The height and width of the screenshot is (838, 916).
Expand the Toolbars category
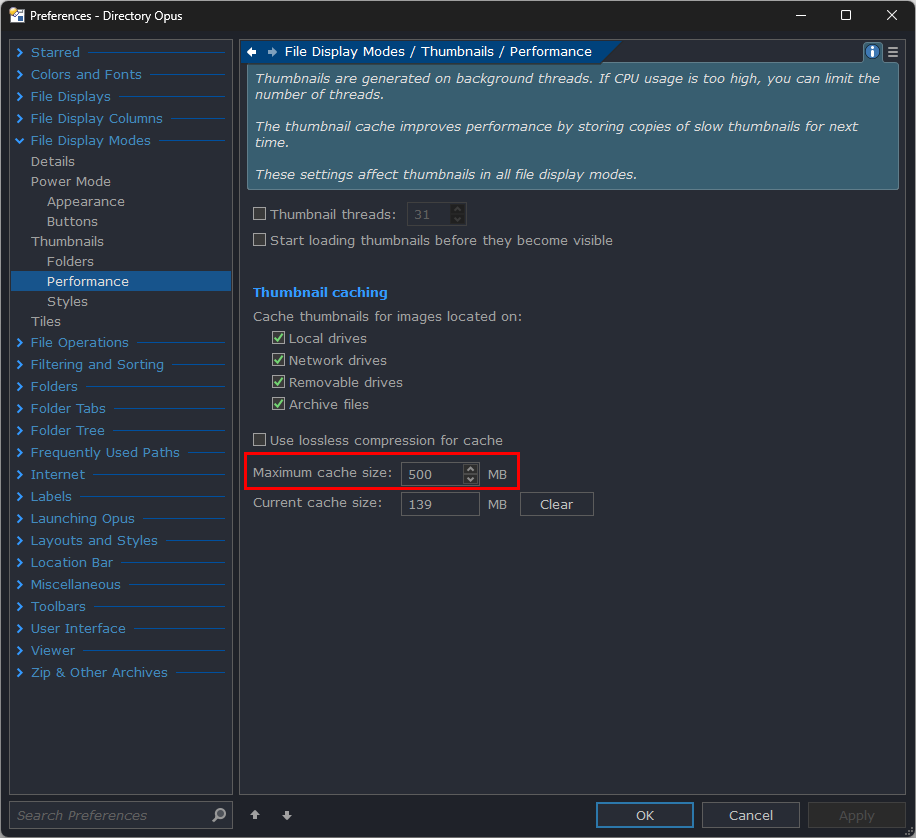20,607
